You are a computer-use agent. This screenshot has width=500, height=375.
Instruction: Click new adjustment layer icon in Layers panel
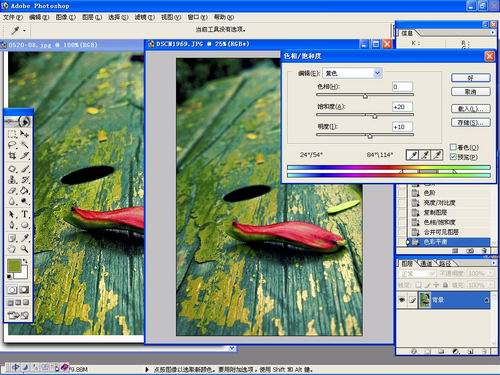(456, 351)
